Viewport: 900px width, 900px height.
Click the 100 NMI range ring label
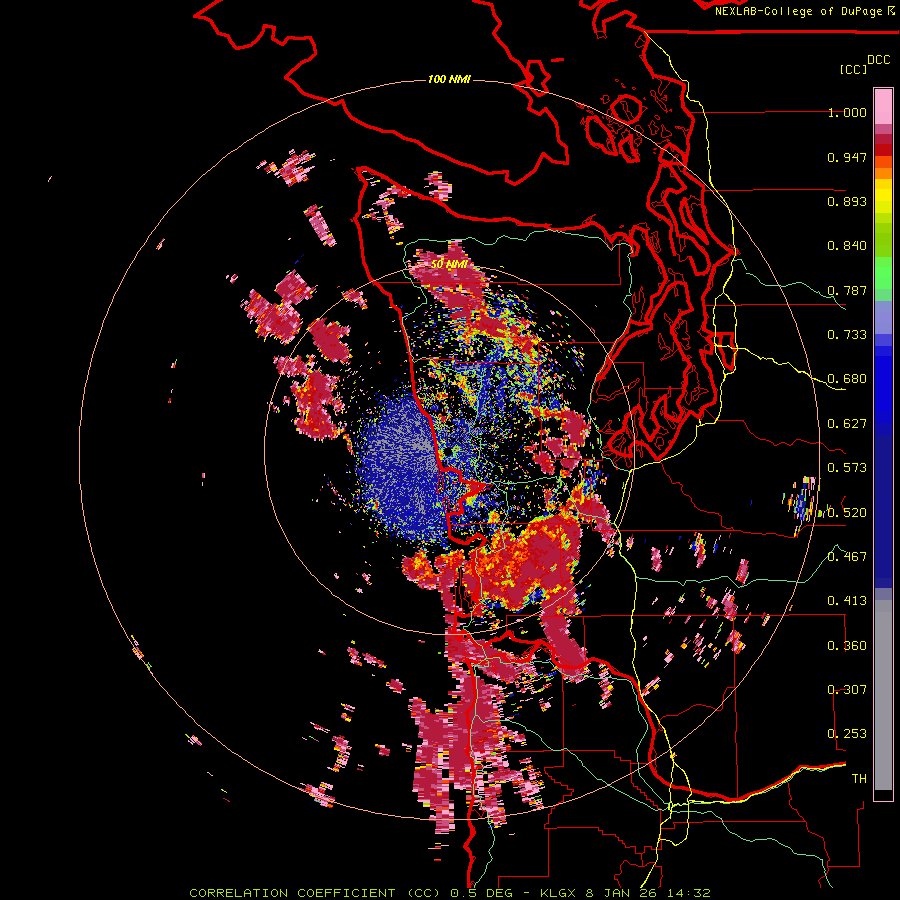[x=449, y=79]
